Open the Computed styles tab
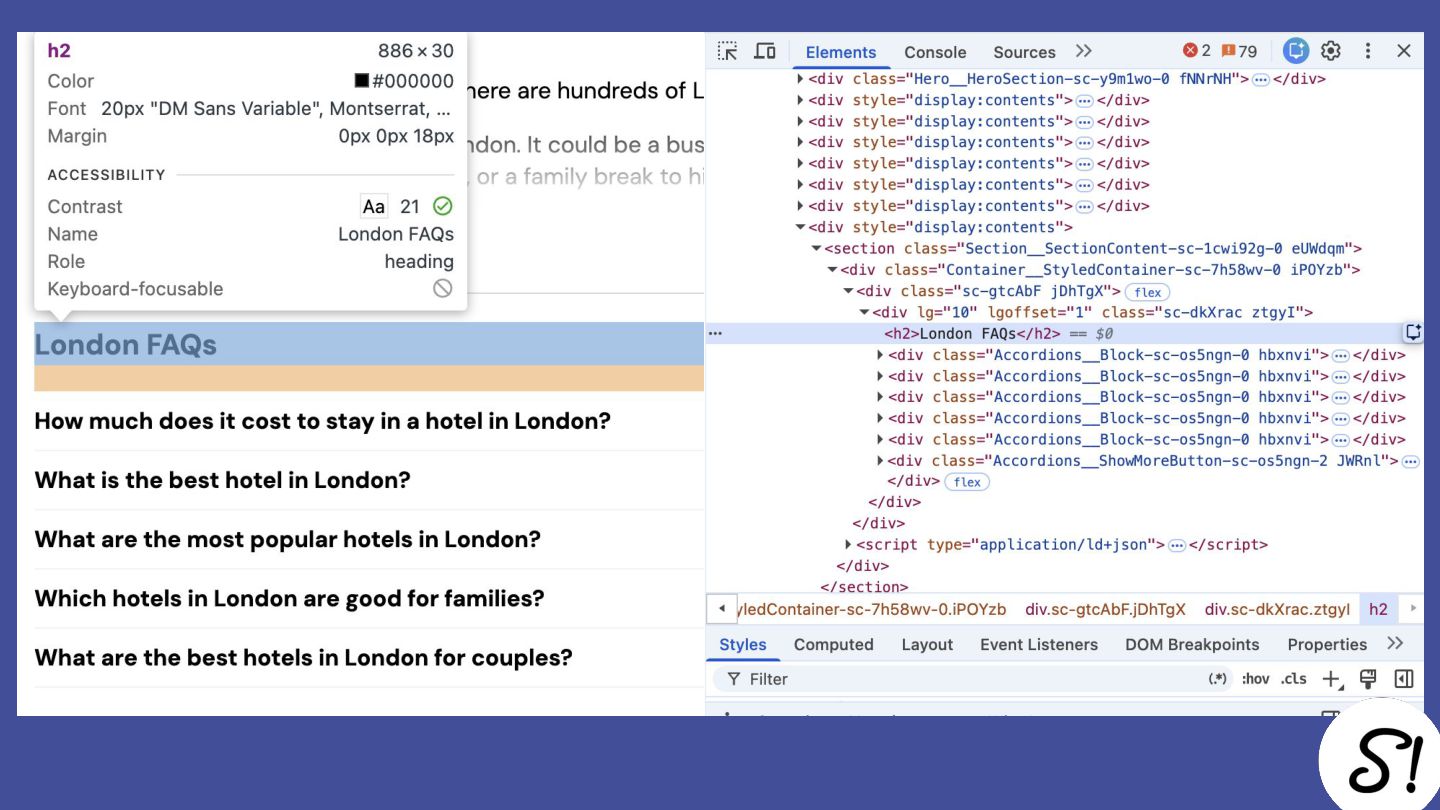The width and height of the screenshot is (1440, 810). [x=834, y=645]
